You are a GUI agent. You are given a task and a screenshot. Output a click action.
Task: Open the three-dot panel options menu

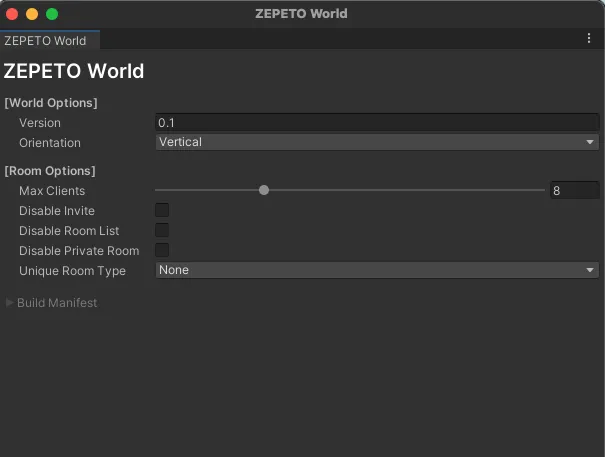[588, 38]
